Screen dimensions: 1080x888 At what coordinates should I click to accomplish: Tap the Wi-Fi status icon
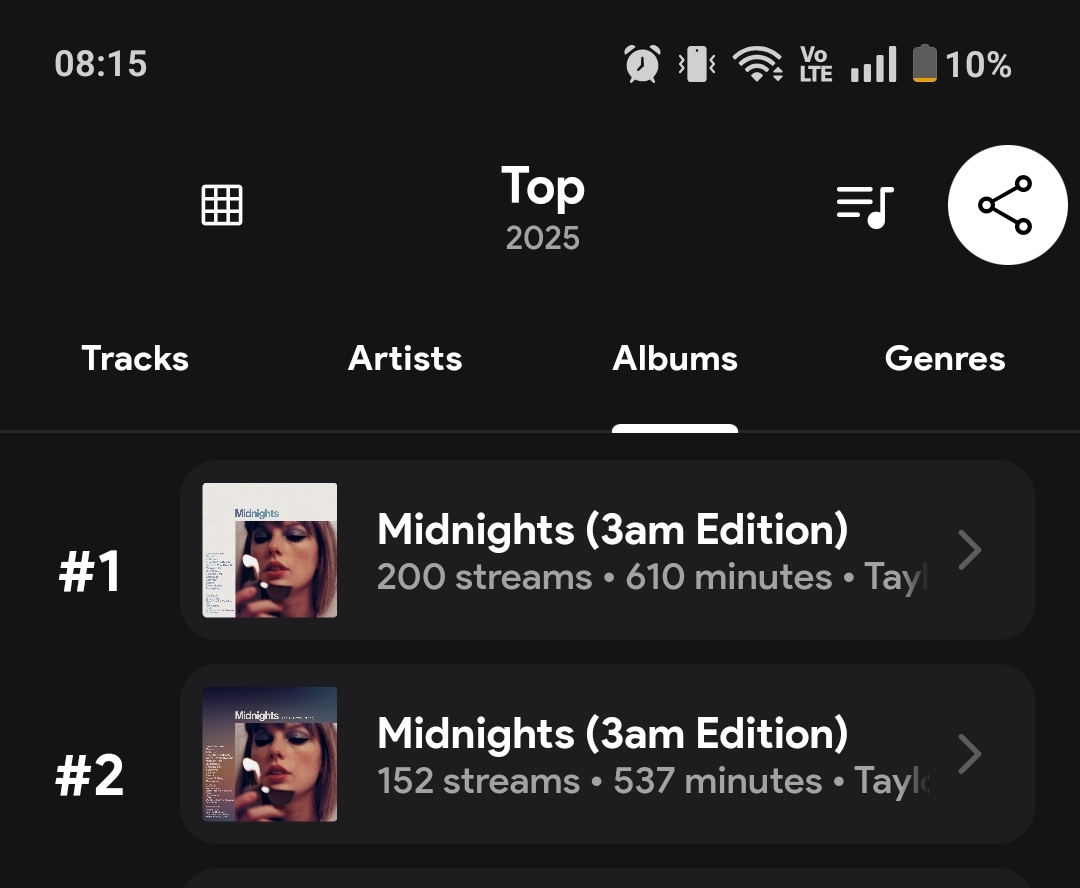point(757,65)
